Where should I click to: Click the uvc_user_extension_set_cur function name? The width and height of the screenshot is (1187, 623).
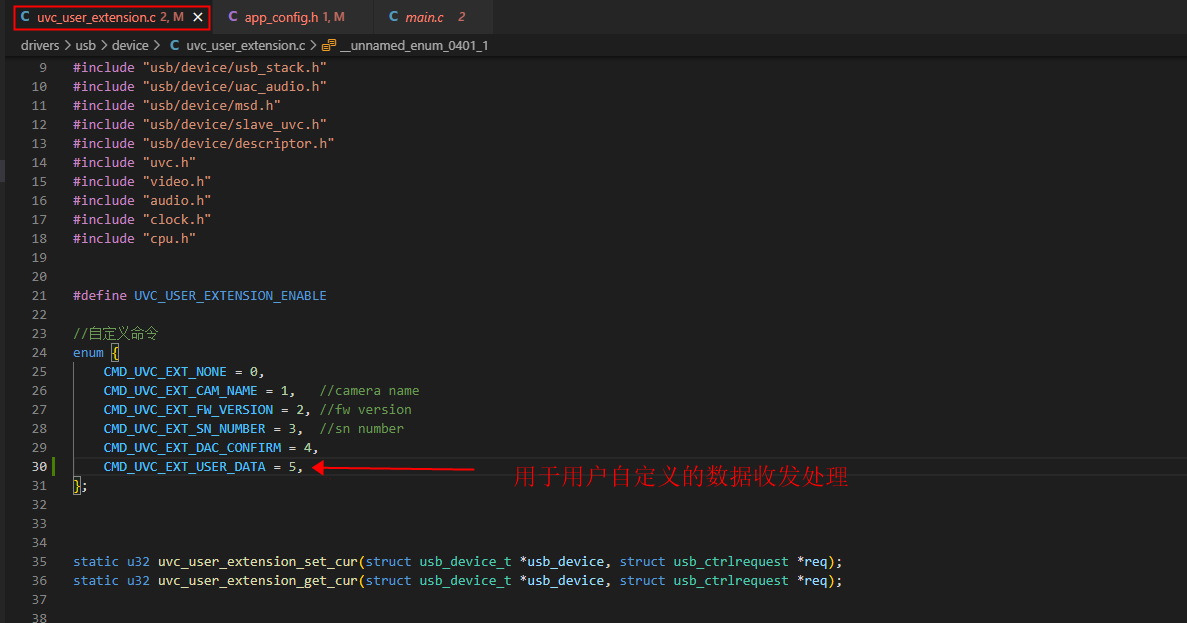(x=257, y=561)
